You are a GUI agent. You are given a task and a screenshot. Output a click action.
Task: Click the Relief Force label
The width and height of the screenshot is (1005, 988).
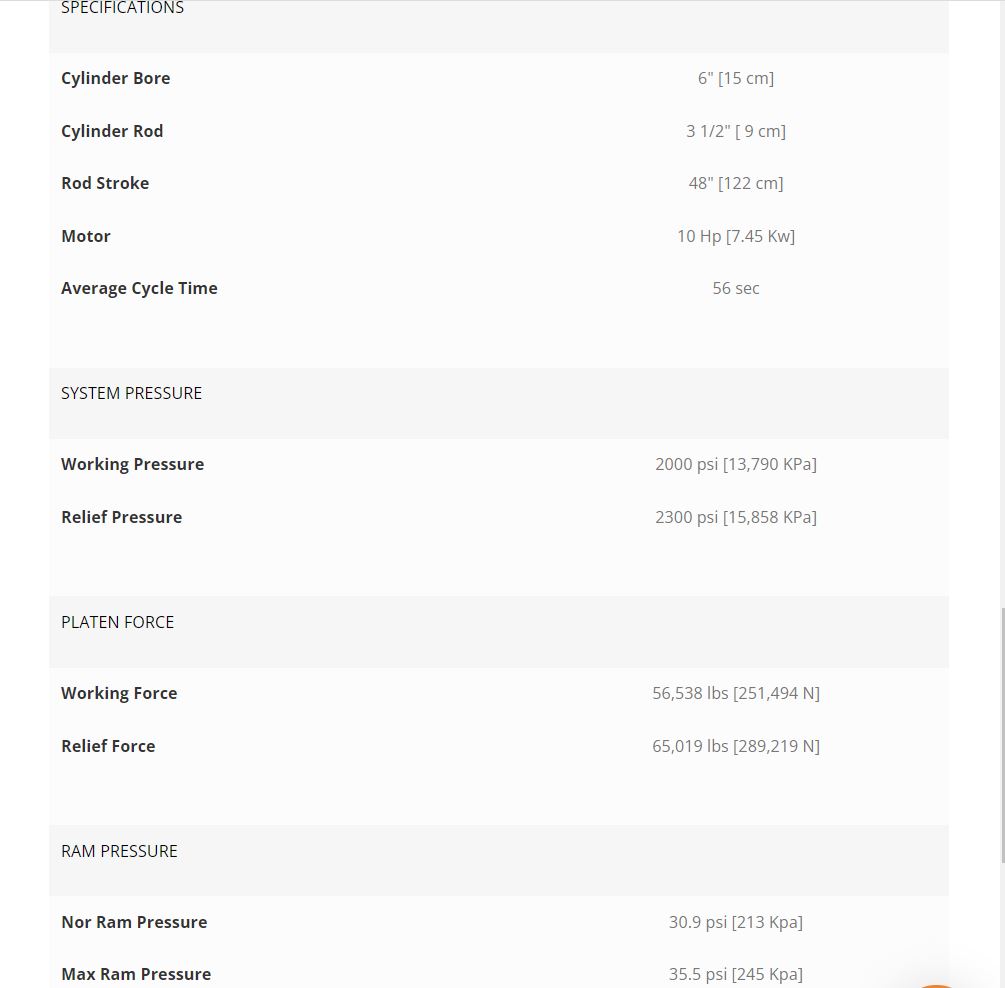pos(108,746)
